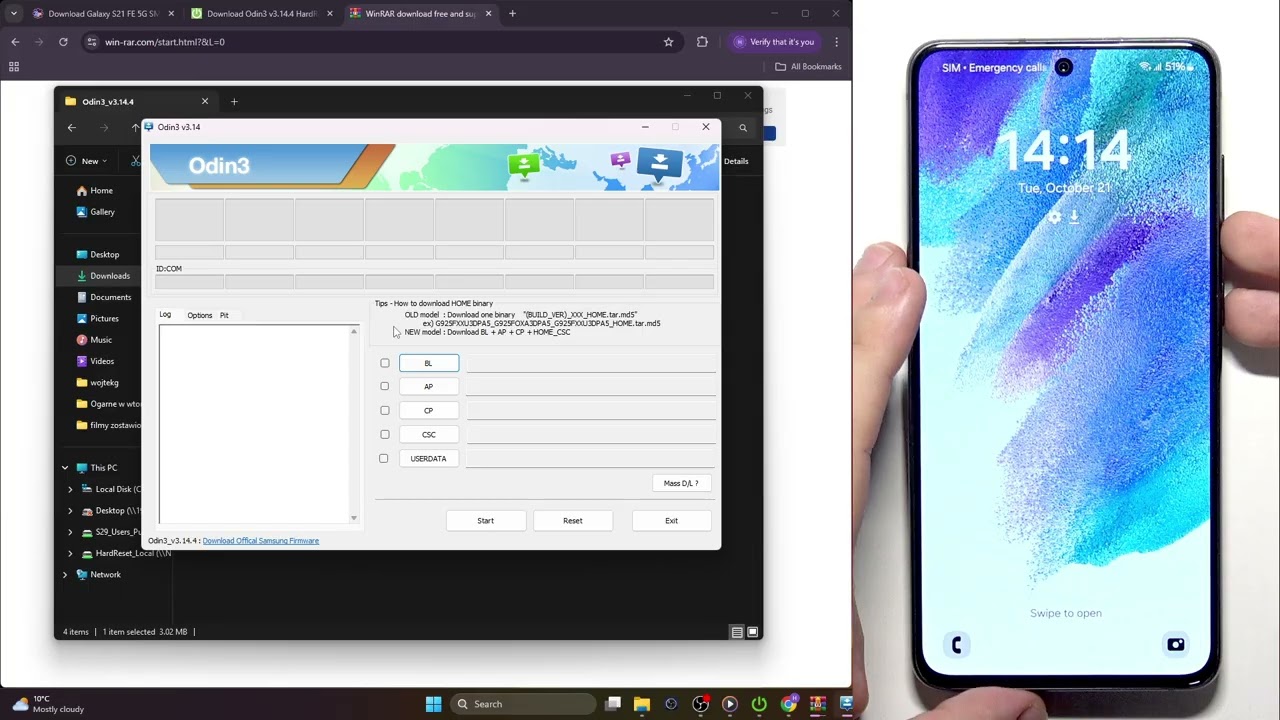Screen dimensions: 1280x720
Task: Reload the win-rar.com page
Action: point(63,42)
